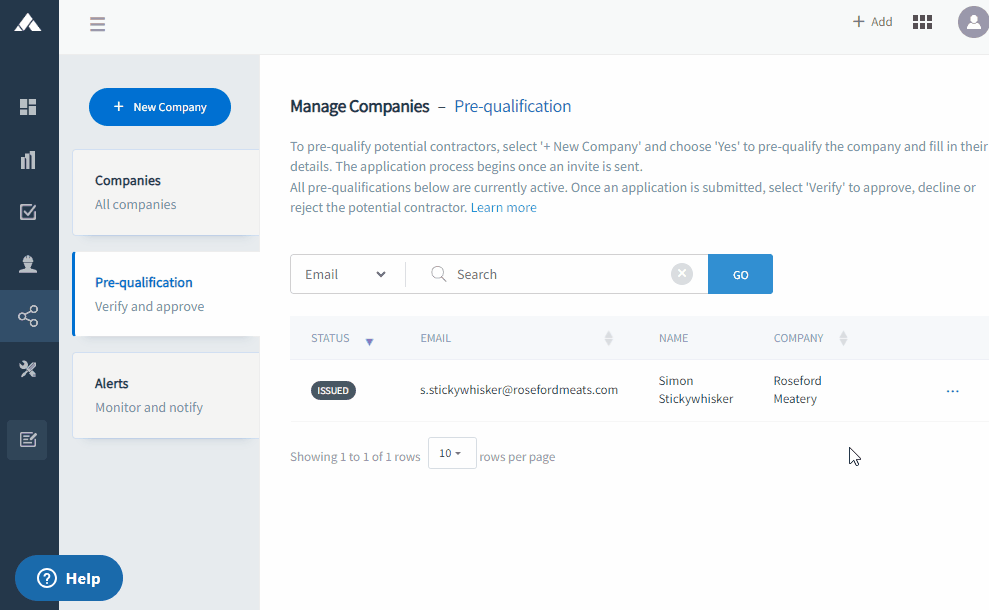Image resolution: width=989 pixels, height=610 pixels.
Task: Toggle the hamburger menu icon
Action: [97, 25]
